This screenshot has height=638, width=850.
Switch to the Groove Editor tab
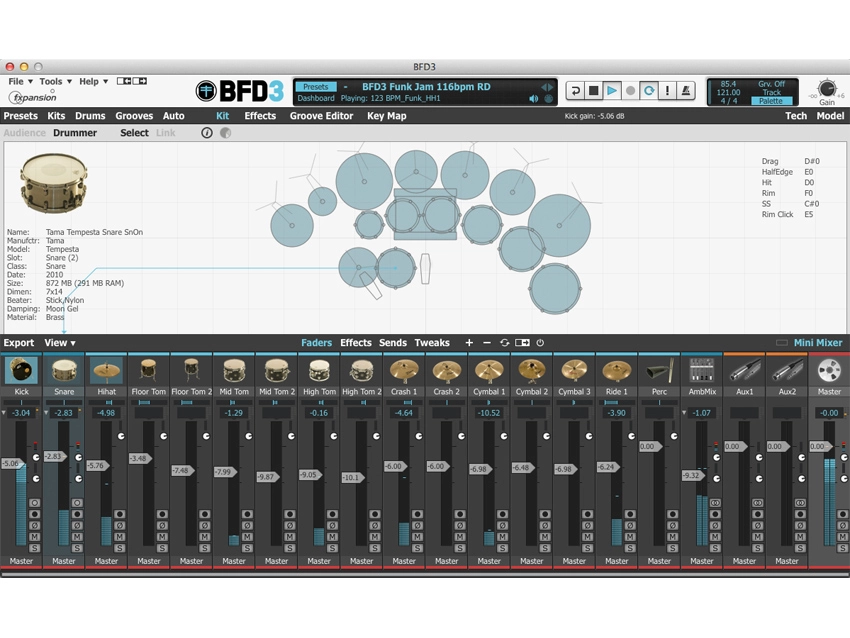pos(321,115)
